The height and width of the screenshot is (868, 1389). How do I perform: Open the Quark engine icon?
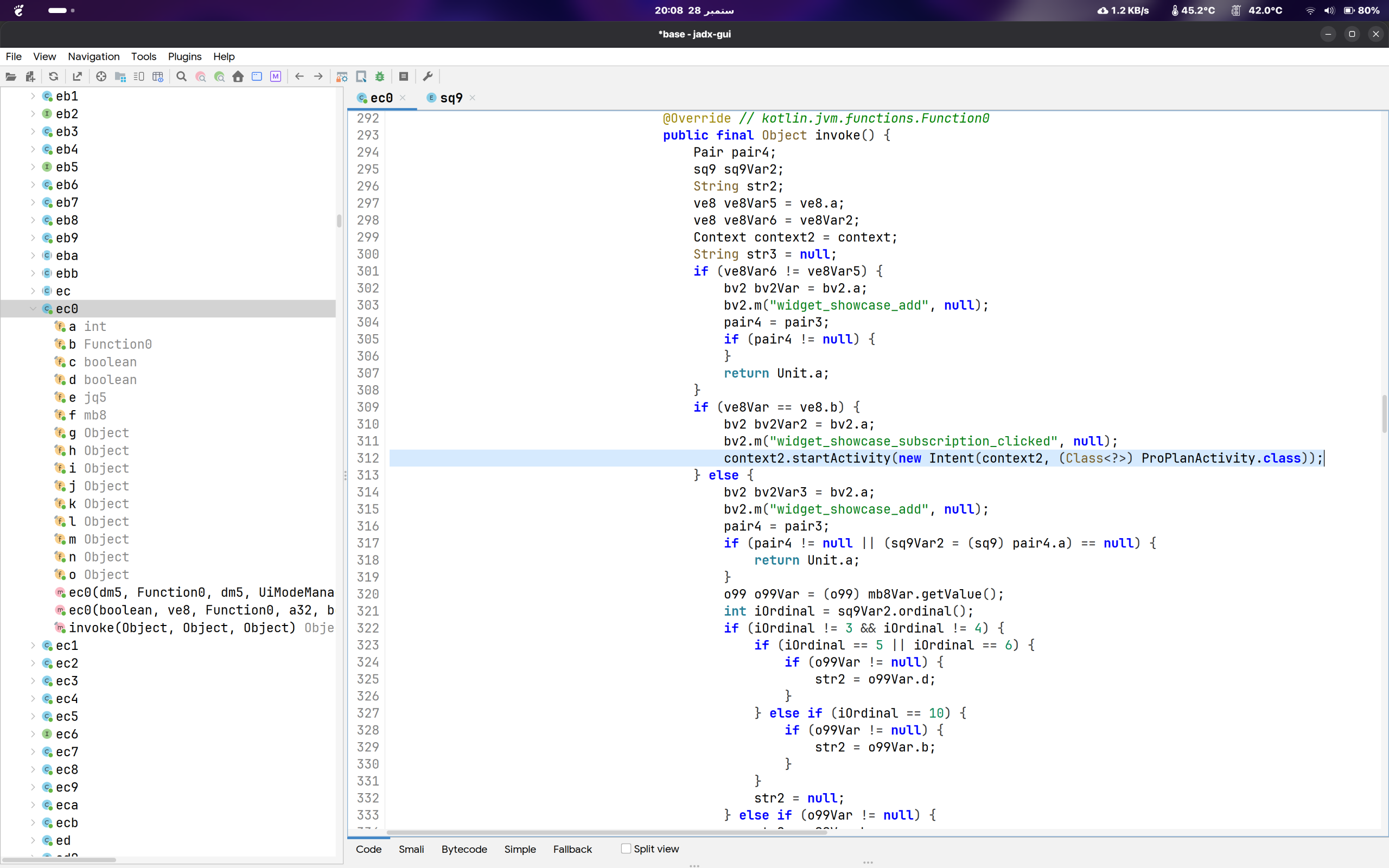361,76
